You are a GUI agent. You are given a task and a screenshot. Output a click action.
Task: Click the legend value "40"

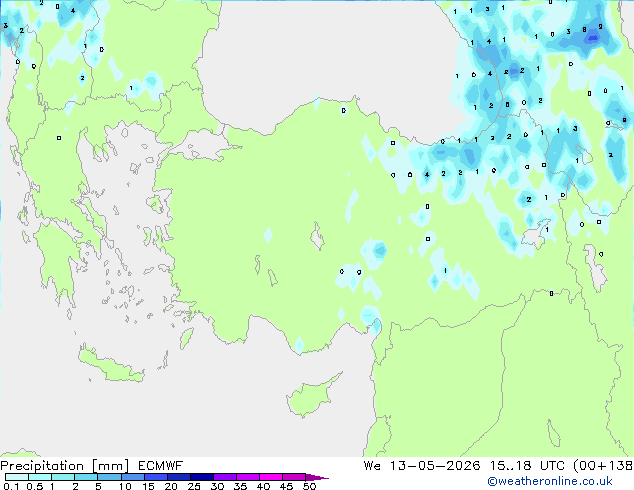[263, 486]
